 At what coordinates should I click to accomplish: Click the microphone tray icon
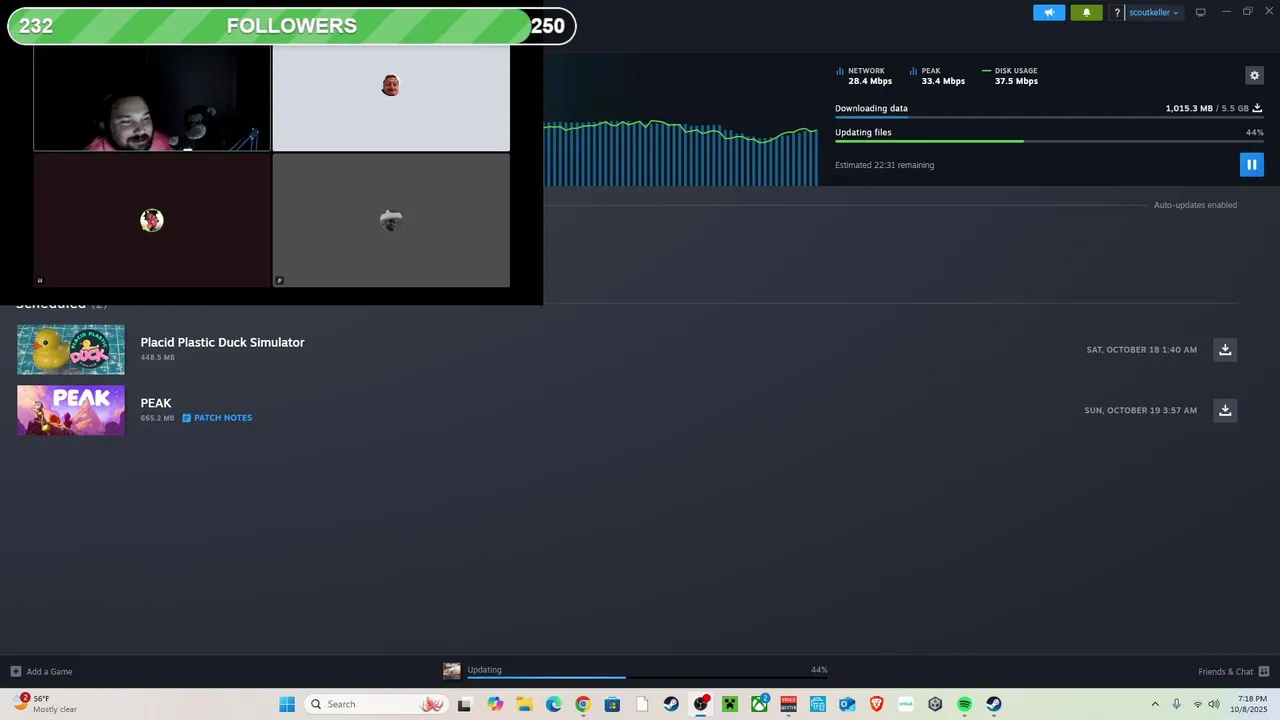point(1176,704)
